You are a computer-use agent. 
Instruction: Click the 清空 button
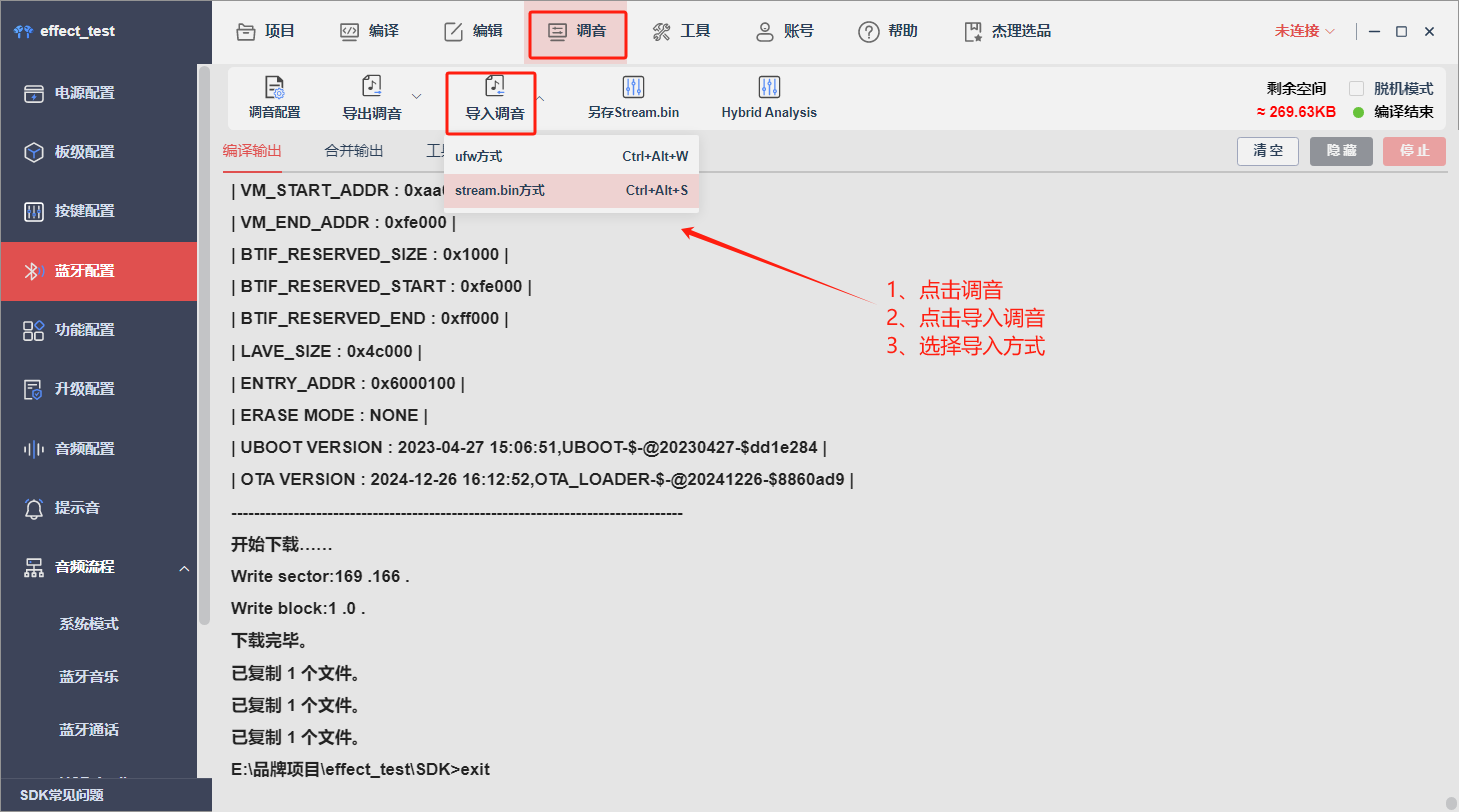1268,151
